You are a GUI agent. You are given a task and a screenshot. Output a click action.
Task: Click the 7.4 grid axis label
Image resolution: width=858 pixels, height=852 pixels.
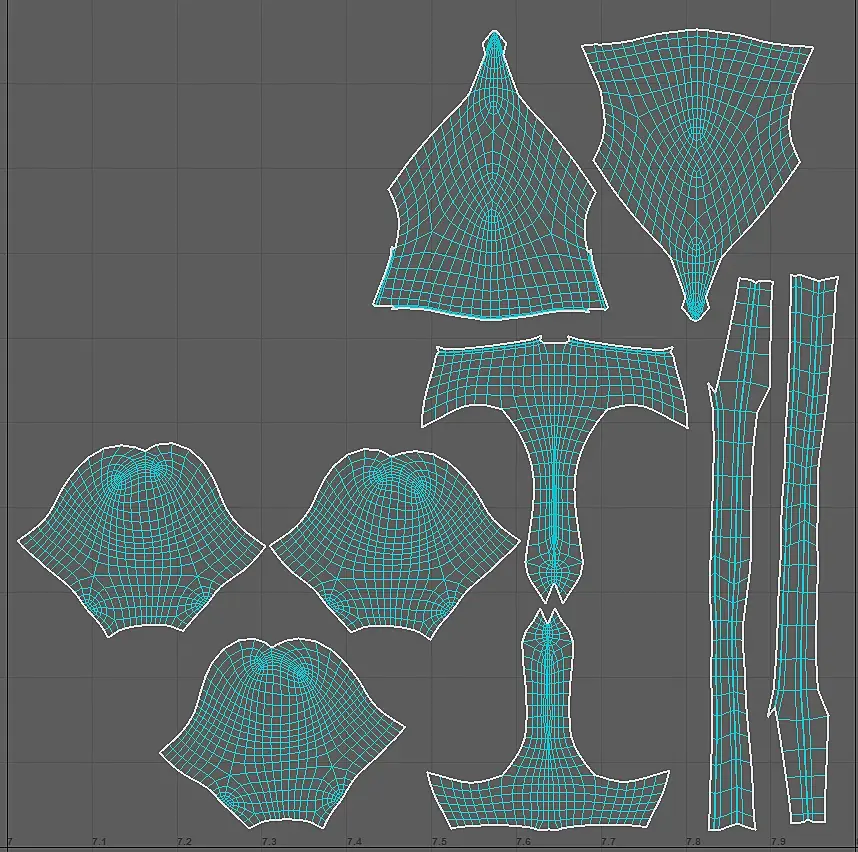coord(354,841)
